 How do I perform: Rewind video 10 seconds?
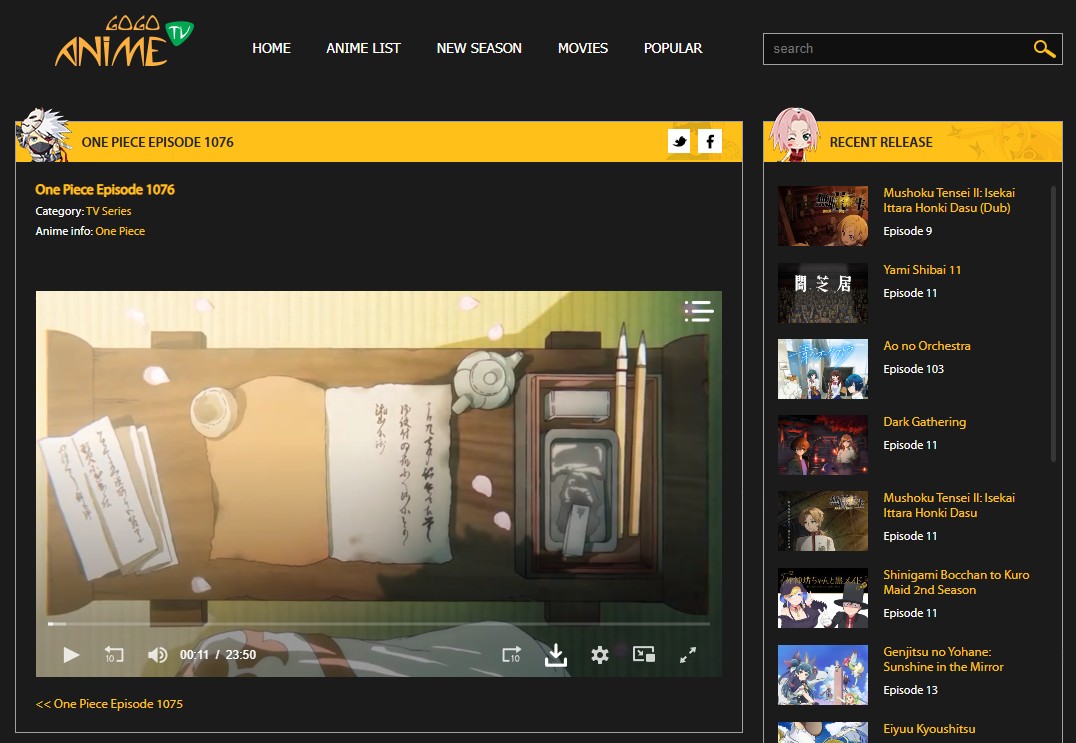(114, 655)
